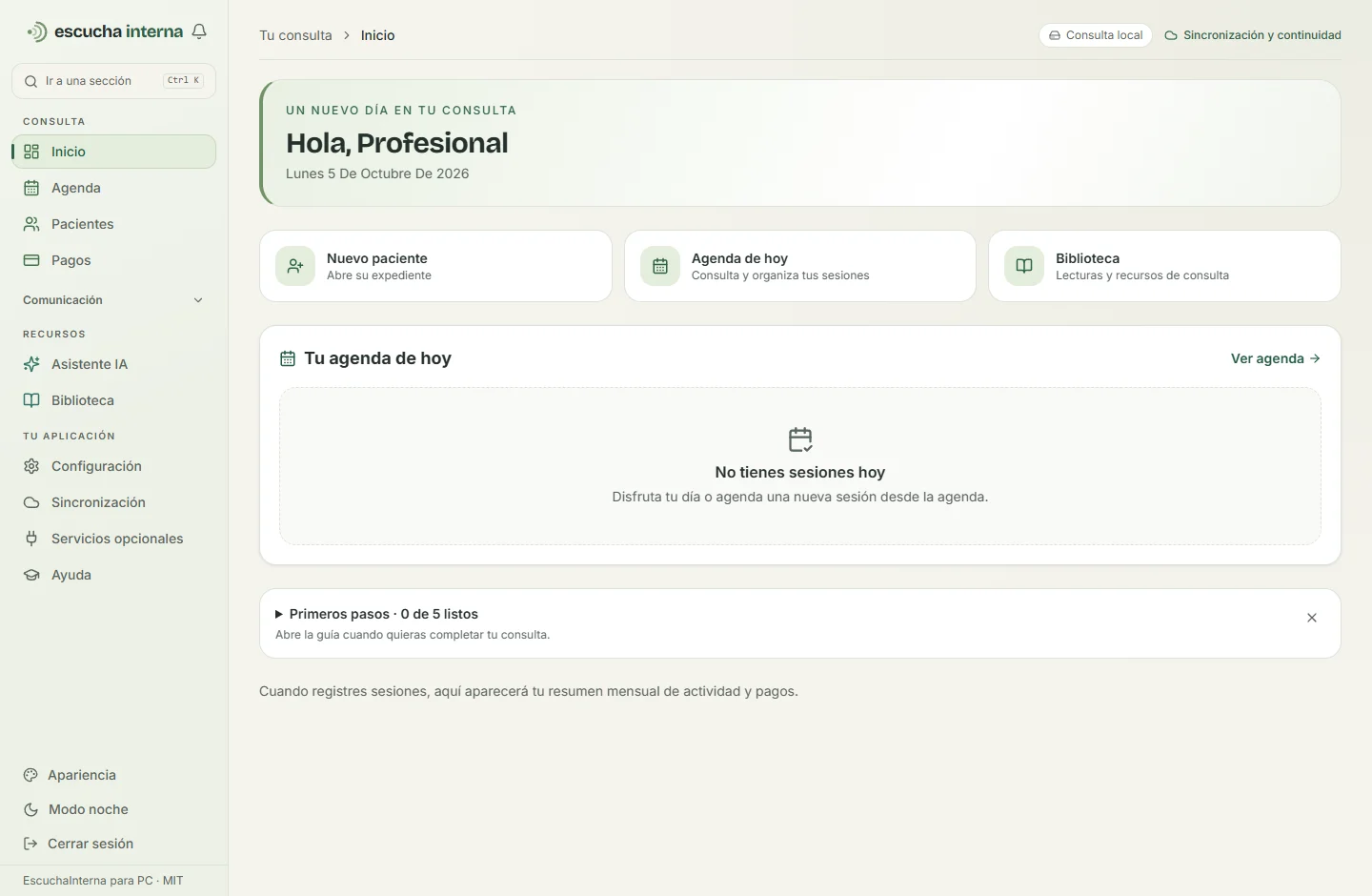Expand the Primeros pasos disclosure triangle
The image size is (1372, 896).
(x=279, y=615)
